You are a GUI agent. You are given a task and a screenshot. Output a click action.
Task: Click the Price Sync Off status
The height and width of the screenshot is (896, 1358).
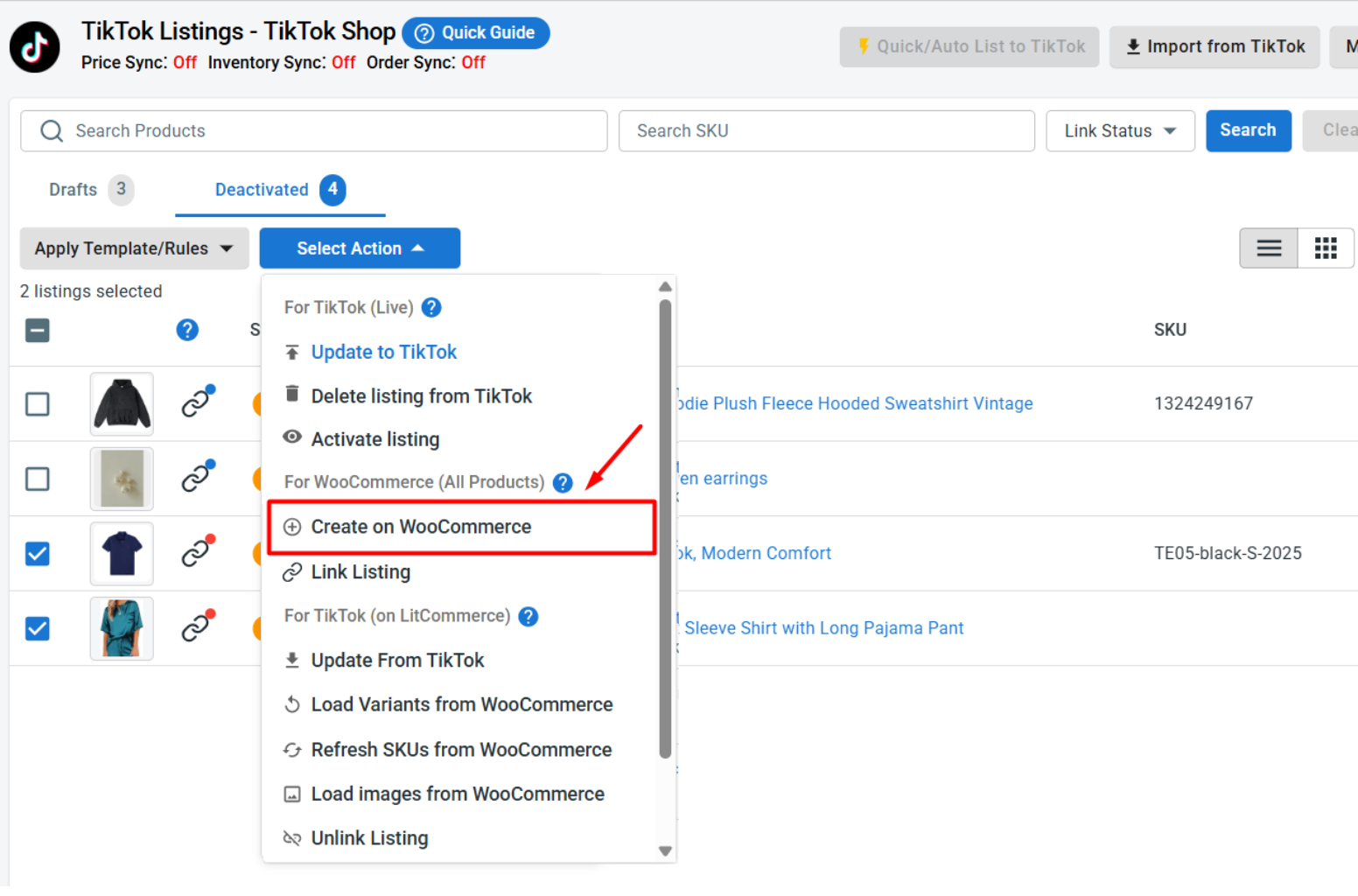(185, 62)
